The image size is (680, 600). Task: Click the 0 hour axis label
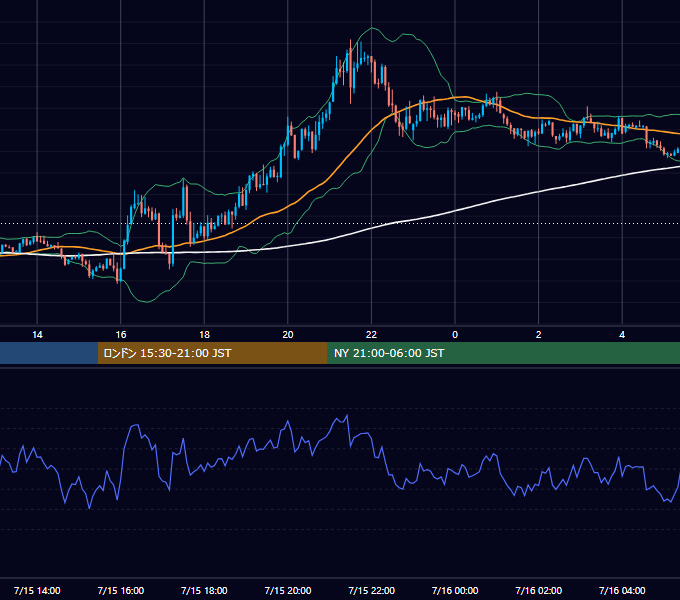coord(455,335)
